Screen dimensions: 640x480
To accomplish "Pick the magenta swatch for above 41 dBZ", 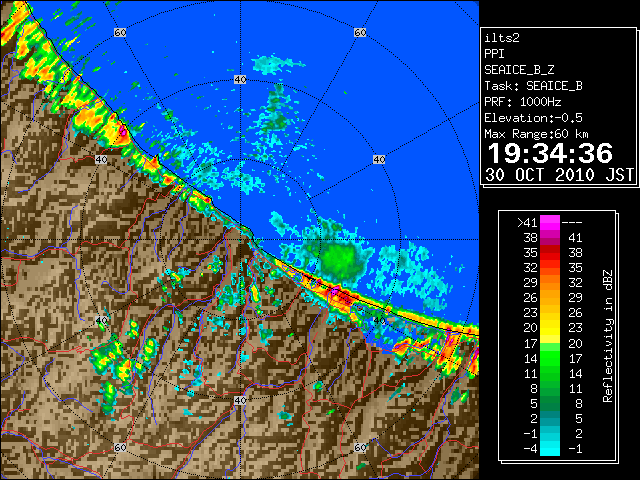I will coord(550,223).
